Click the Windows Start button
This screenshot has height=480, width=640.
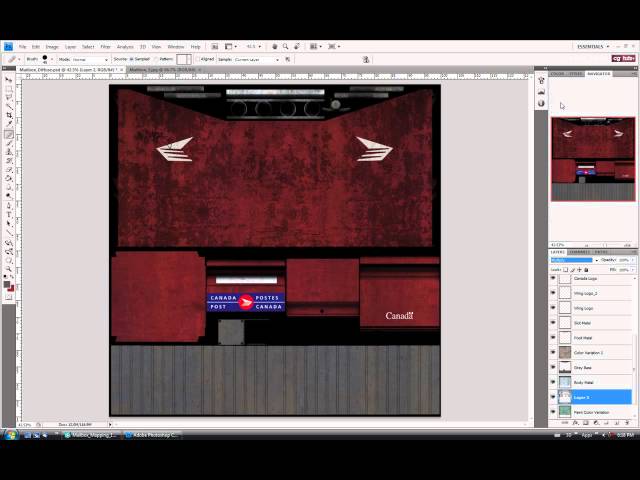[x=9, y=435]
